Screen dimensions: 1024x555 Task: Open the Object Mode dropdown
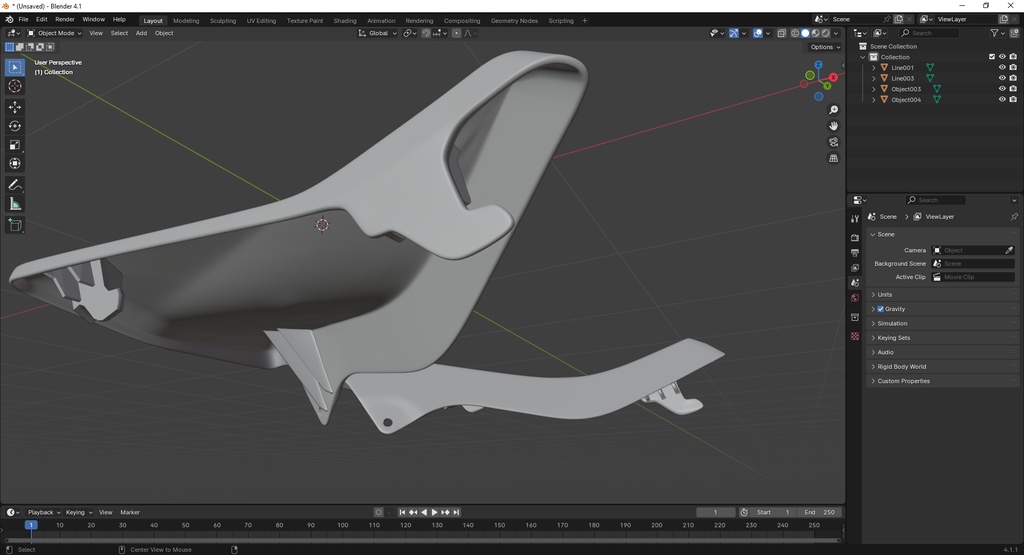[x=55, y=33]
